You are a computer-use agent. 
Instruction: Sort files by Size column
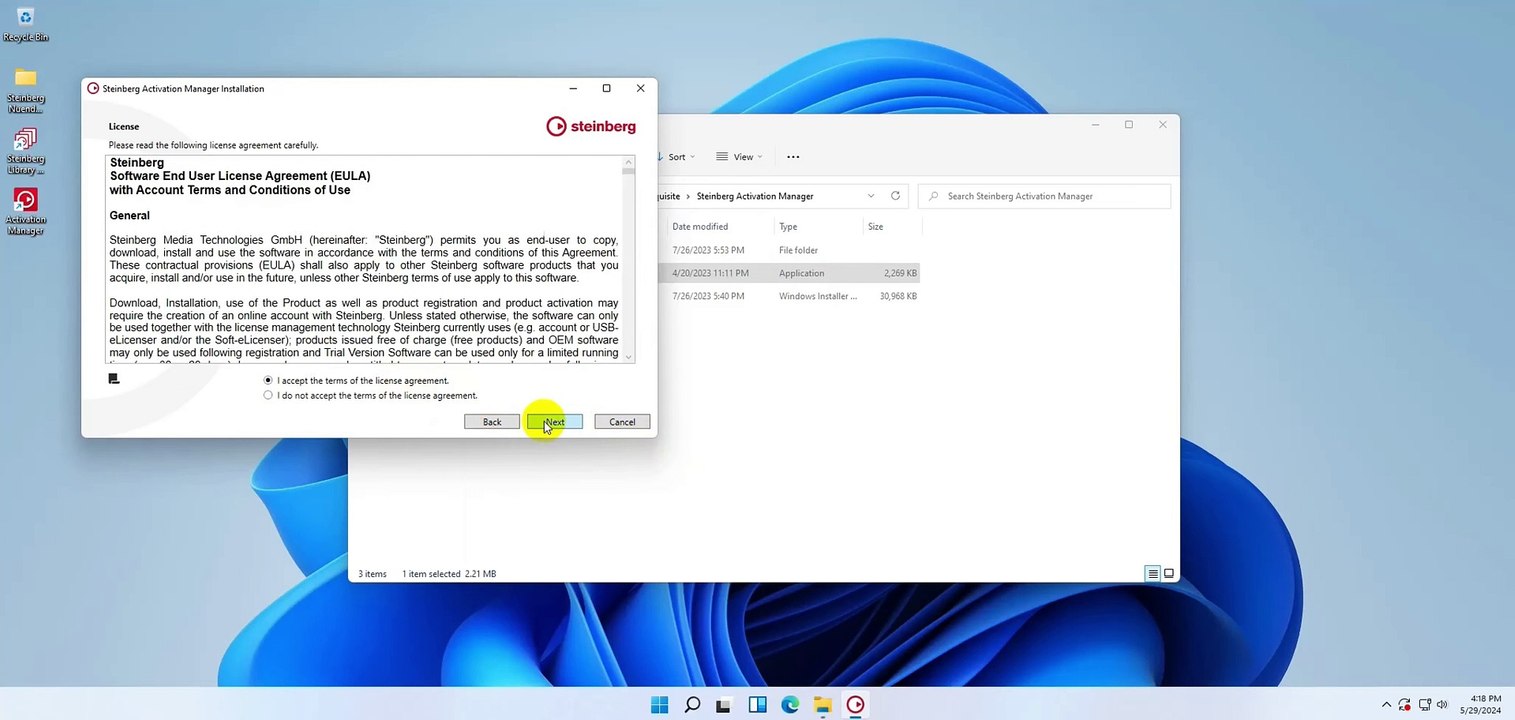click(x=876, y=227)
